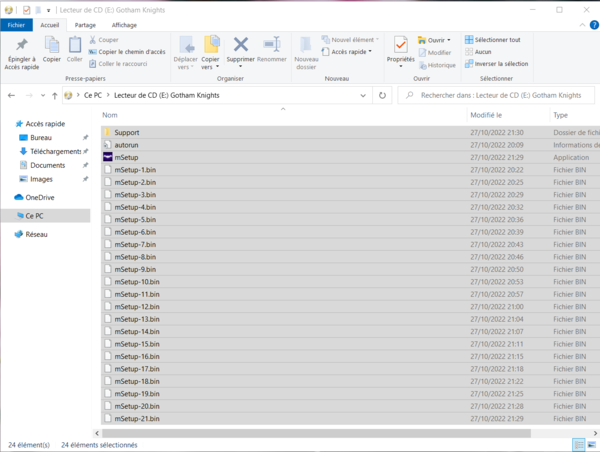The width and height of the screenshot is (600, 452).
Task: Open Copier vers dropdown
Action: (x=210, y=63)
